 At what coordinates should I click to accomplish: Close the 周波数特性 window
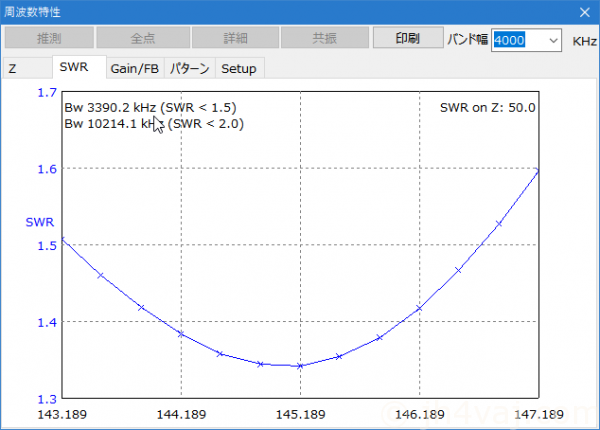click(x=584, y=12)
